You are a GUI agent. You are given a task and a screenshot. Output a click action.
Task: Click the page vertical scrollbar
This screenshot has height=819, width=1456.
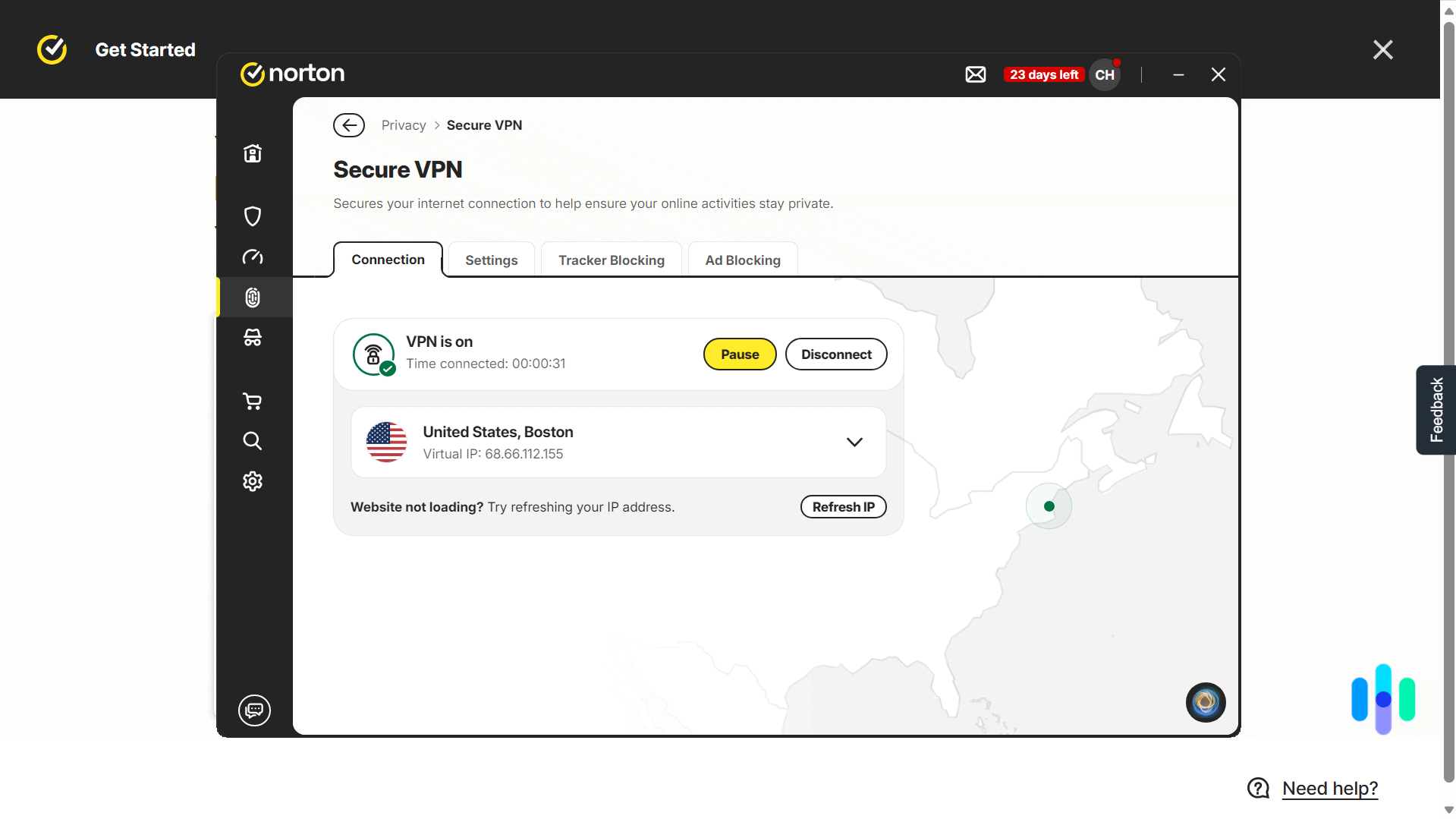tap(1448, 402)
